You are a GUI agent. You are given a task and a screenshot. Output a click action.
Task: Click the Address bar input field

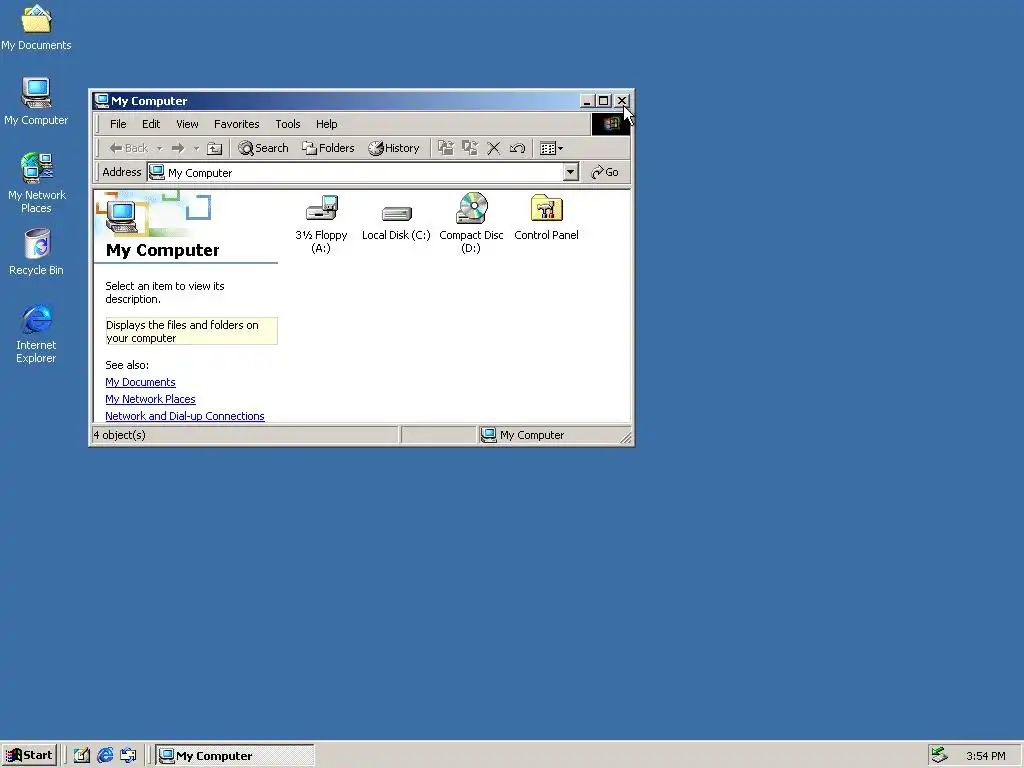(x=355, y=172)
